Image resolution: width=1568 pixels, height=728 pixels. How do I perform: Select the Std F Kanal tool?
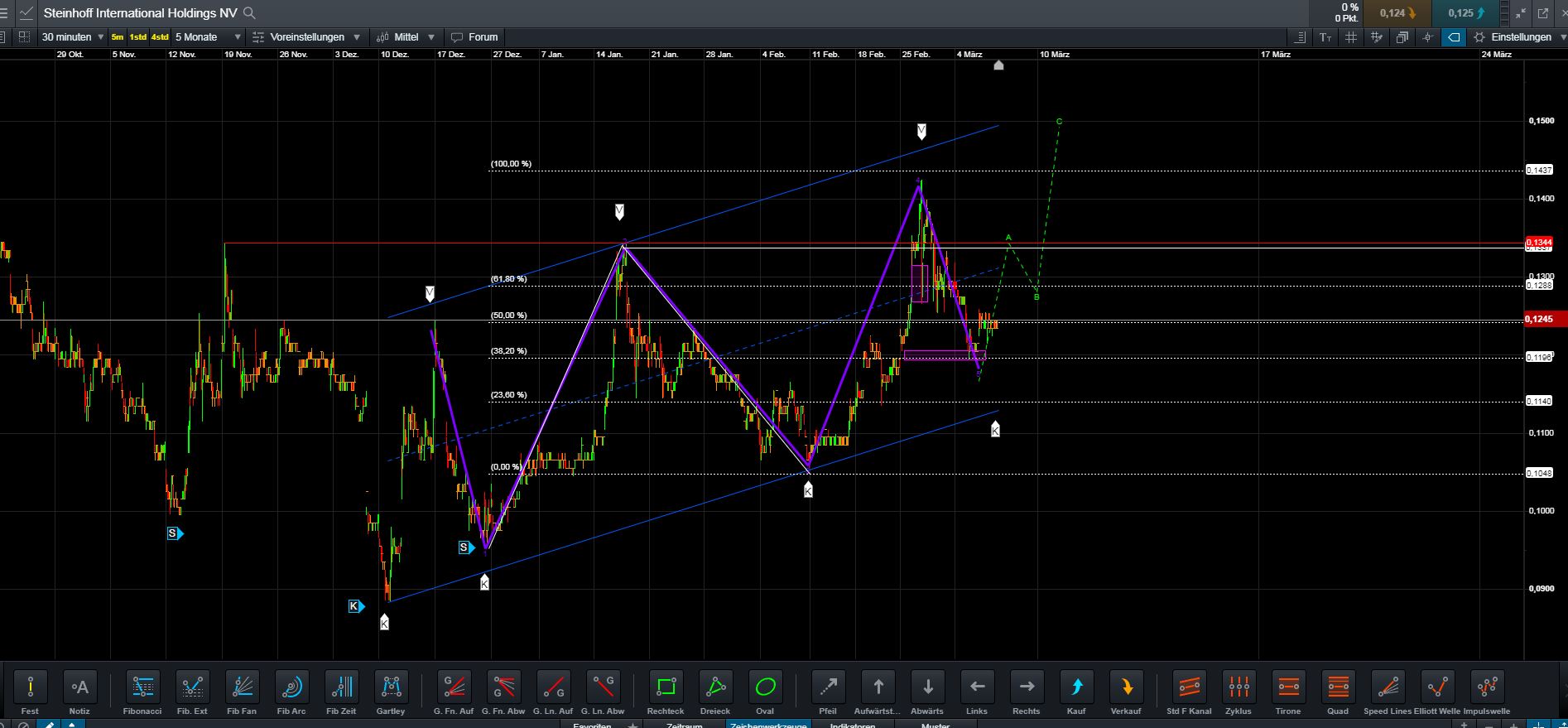click(1189, 687)
